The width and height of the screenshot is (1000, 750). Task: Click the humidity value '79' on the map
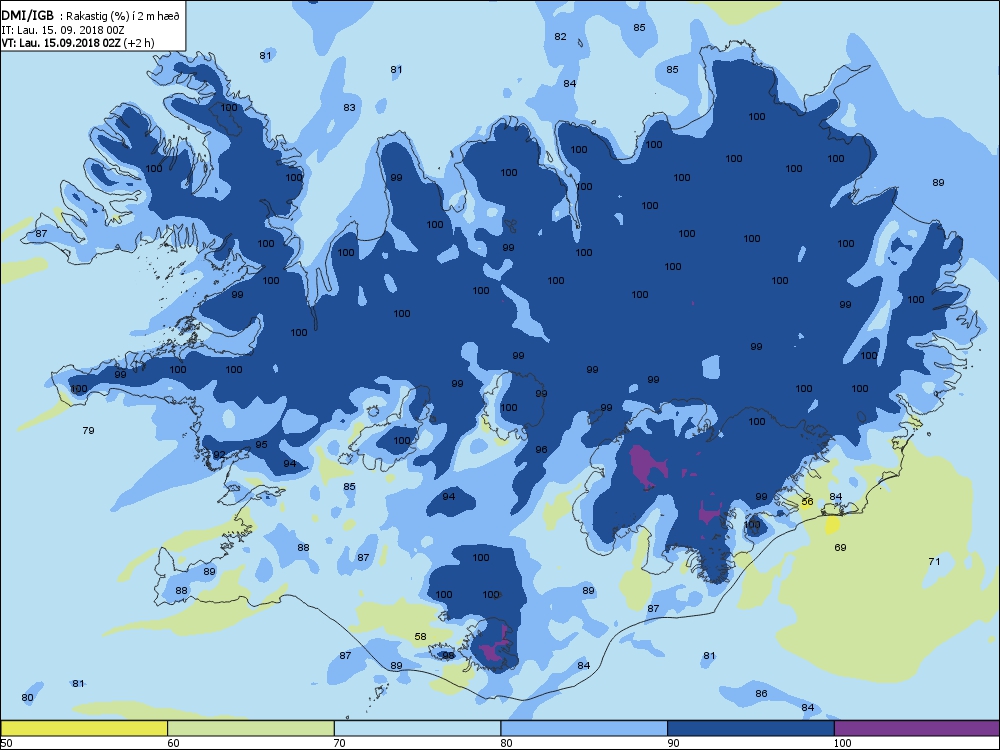[x=89, y=430]
